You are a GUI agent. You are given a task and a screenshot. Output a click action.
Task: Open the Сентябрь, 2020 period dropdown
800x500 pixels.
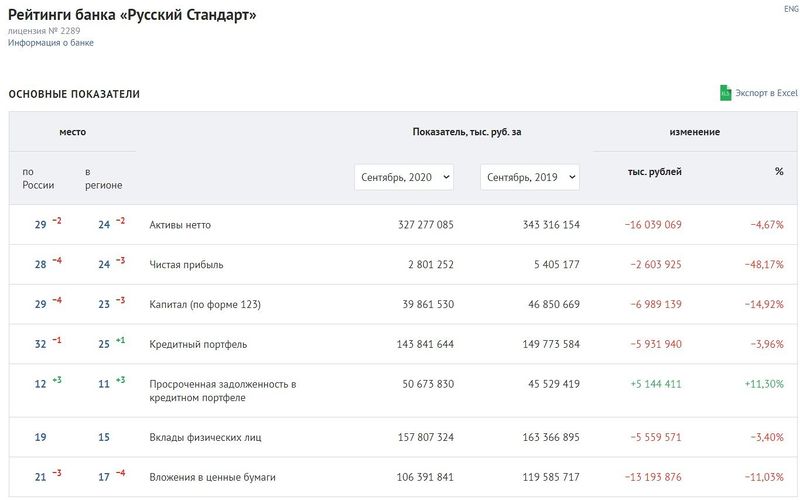click(404, 177)
